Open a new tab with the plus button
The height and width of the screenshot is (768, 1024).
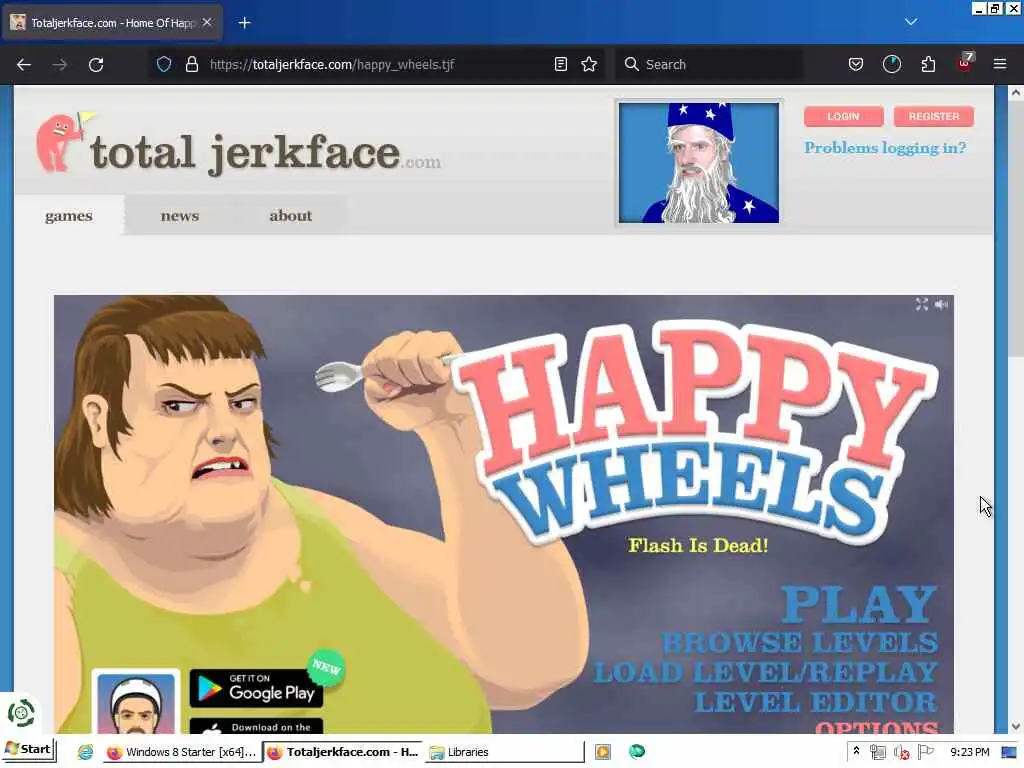244,23
